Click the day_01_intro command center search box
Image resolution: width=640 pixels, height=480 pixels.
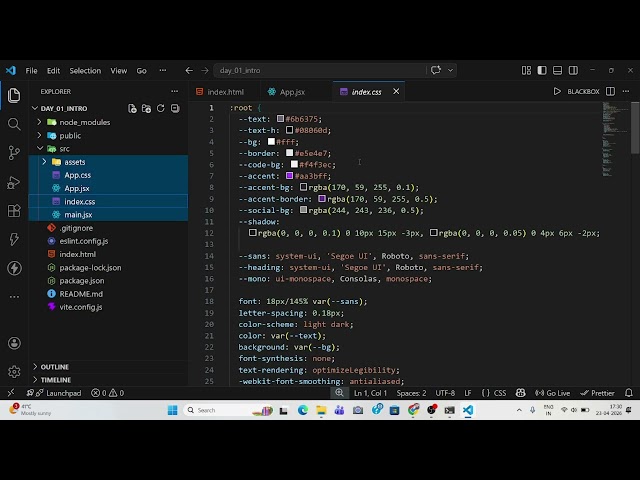tap(319, 70)
